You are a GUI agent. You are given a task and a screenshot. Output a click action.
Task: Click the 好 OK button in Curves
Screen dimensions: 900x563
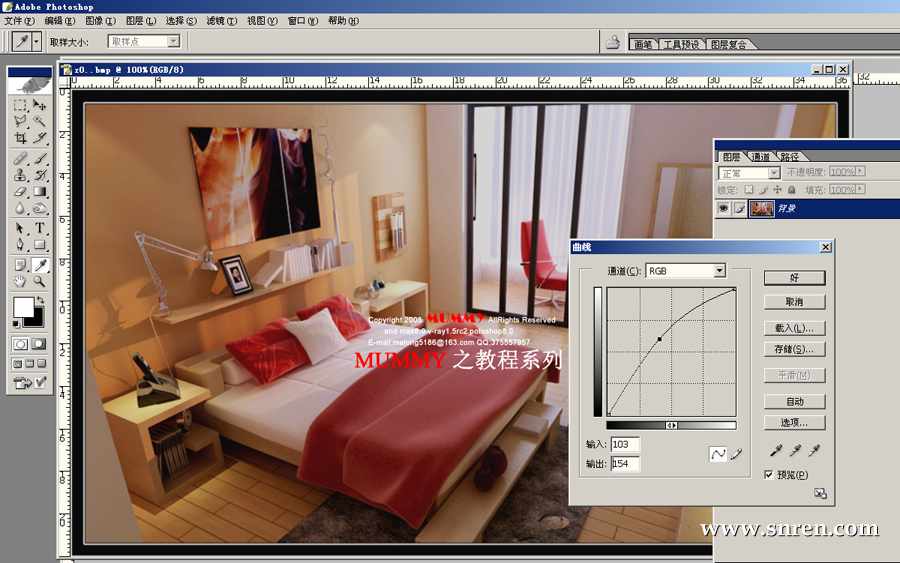coord(794,277)
